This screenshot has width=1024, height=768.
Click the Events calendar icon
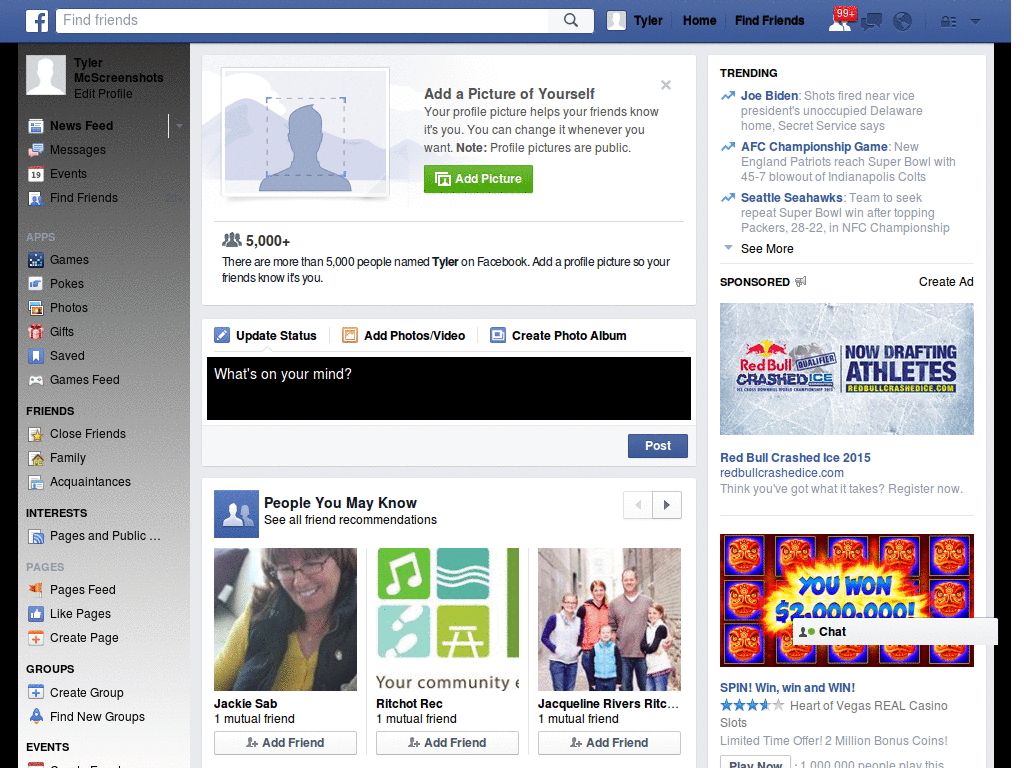tap(36, 174)
